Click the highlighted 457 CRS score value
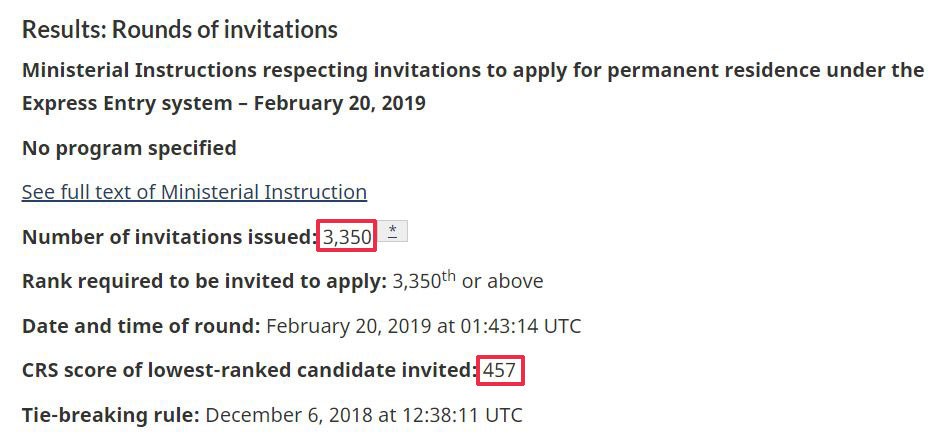This screenshot has height=438, width=947. [x=500, y=371]
